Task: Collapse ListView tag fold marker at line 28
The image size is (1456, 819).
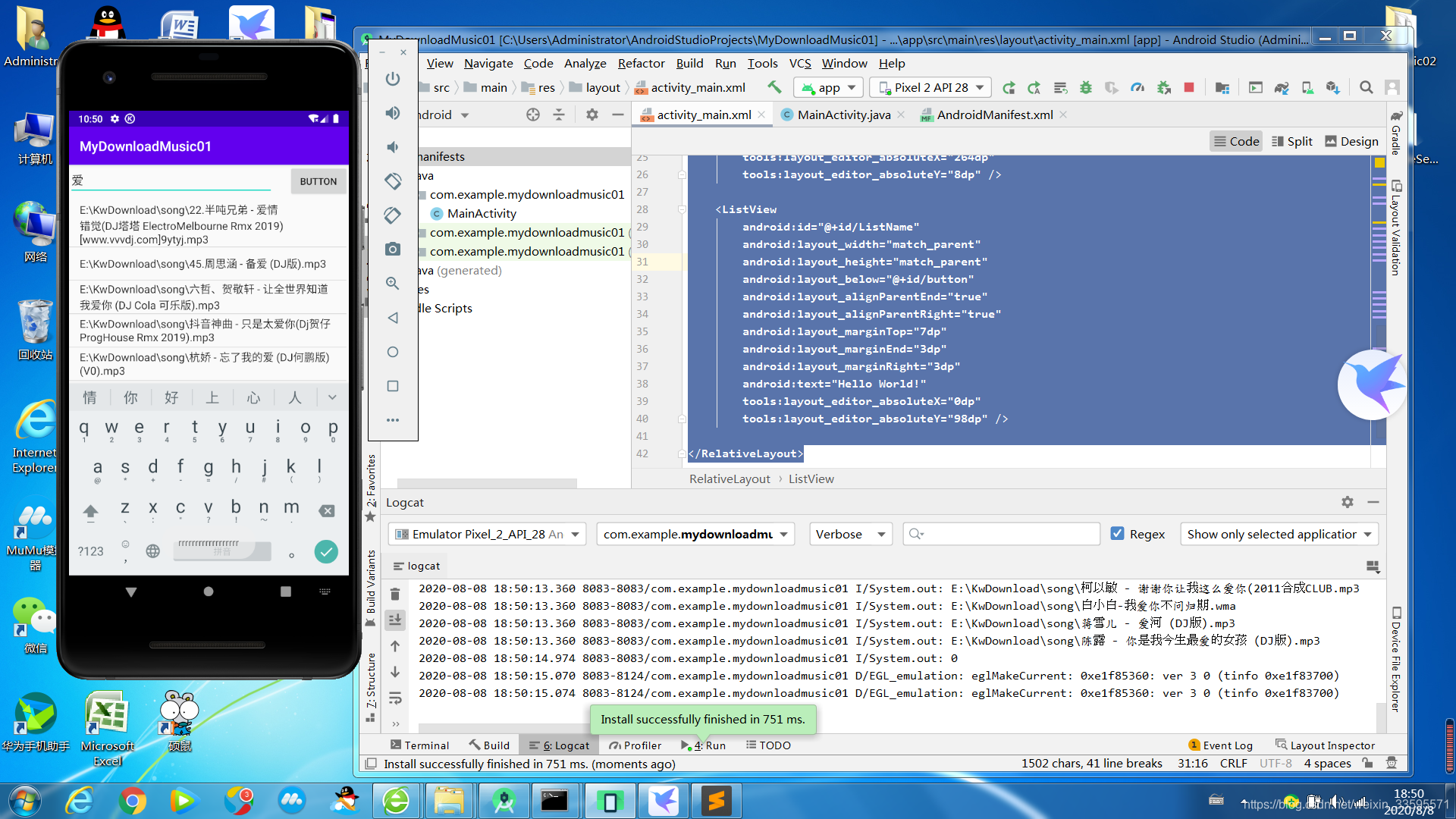Action: click(682, 209)
